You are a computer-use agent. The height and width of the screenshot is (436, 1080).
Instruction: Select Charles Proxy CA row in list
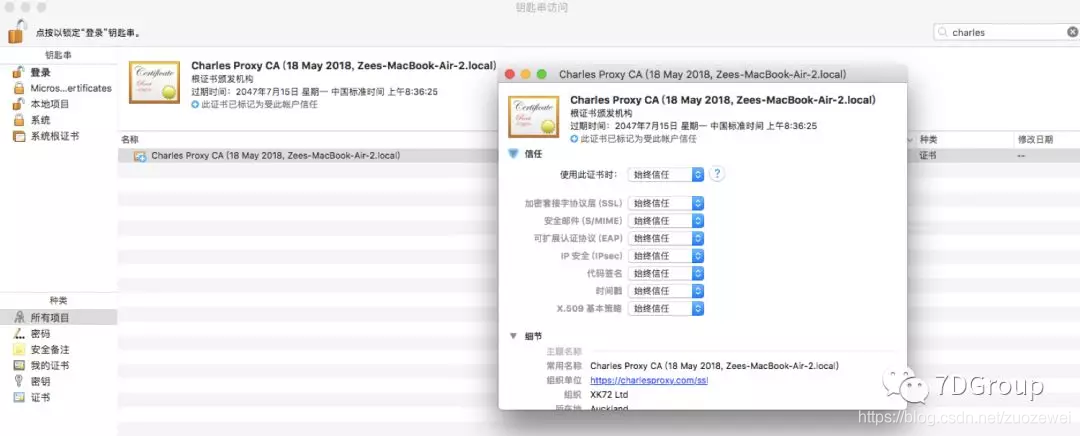coord(309,156)
